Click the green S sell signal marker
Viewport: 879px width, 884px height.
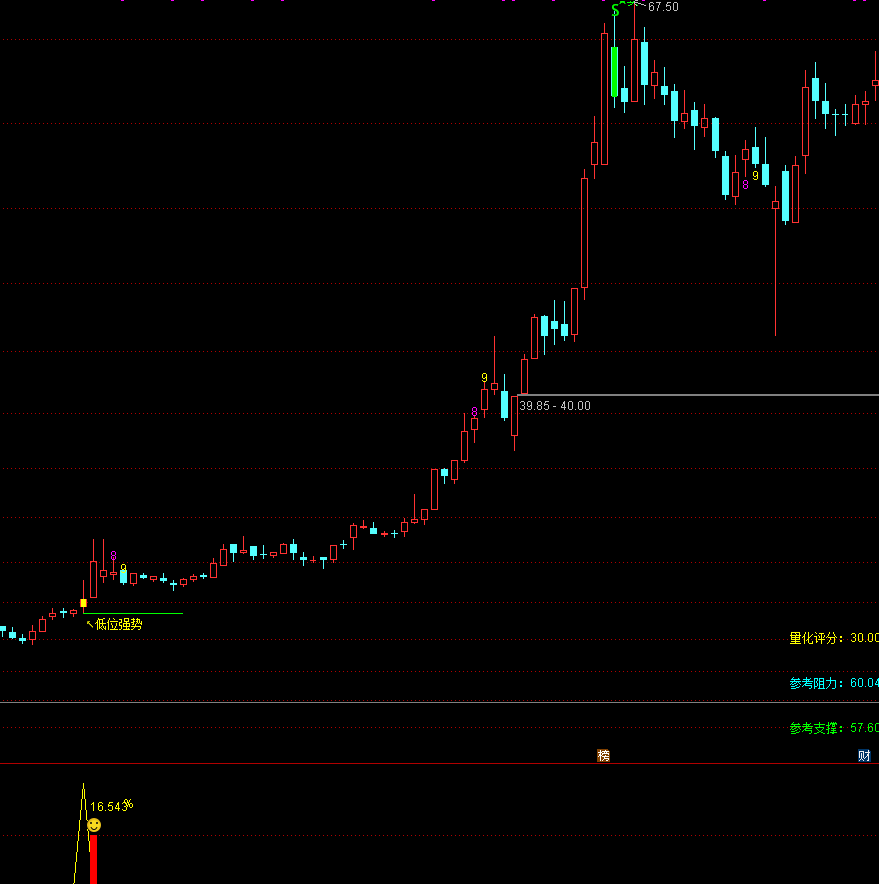[x=615, y=11]
